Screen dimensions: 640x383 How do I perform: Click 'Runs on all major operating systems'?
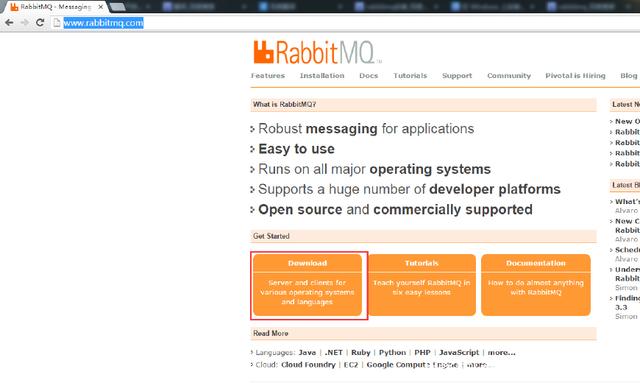click(x=374, y=169)
